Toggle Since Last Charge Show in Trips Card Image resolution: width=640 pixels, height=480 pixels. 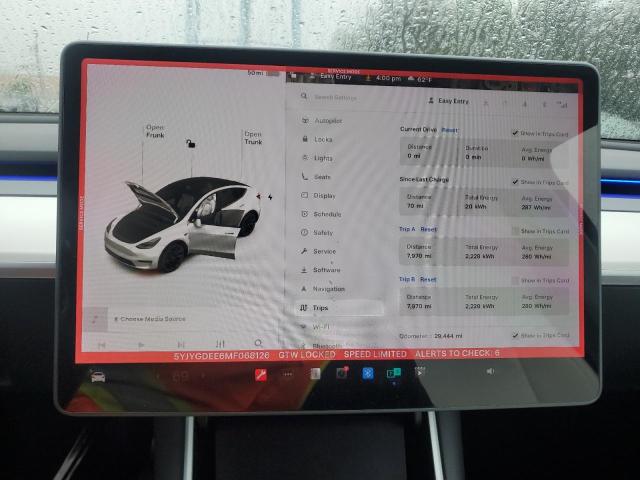(x=515, y=182)
